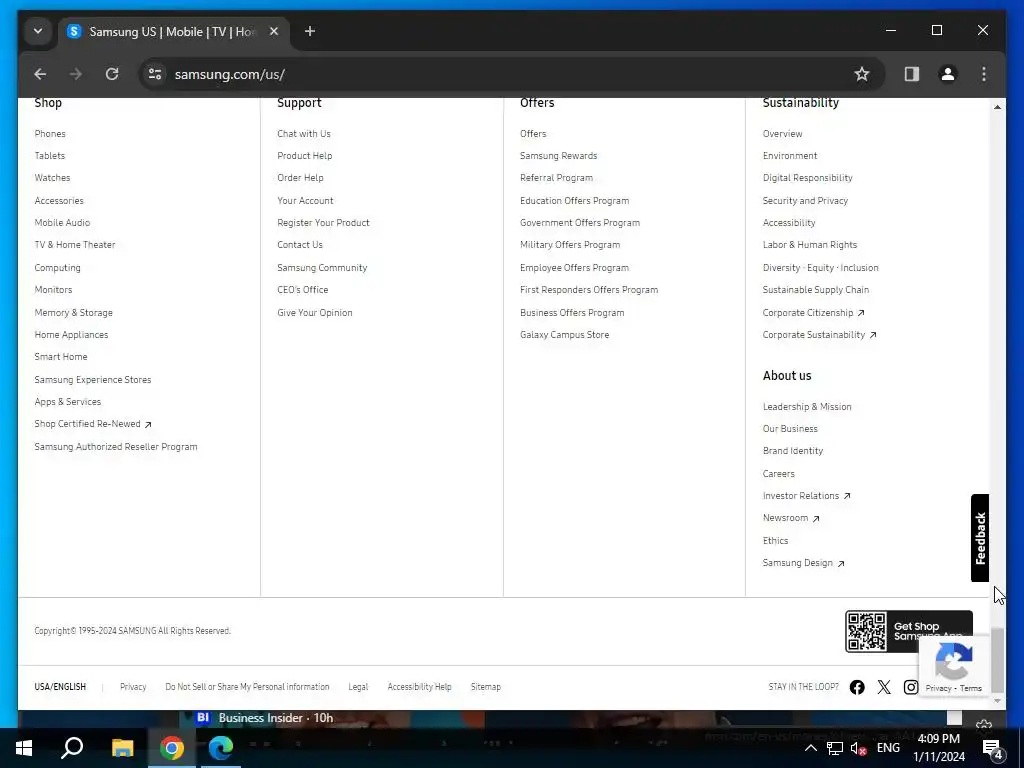Screen dimensions: 1024x768
Task: Go to Register Your Product
Action: [x=323, y=223]
